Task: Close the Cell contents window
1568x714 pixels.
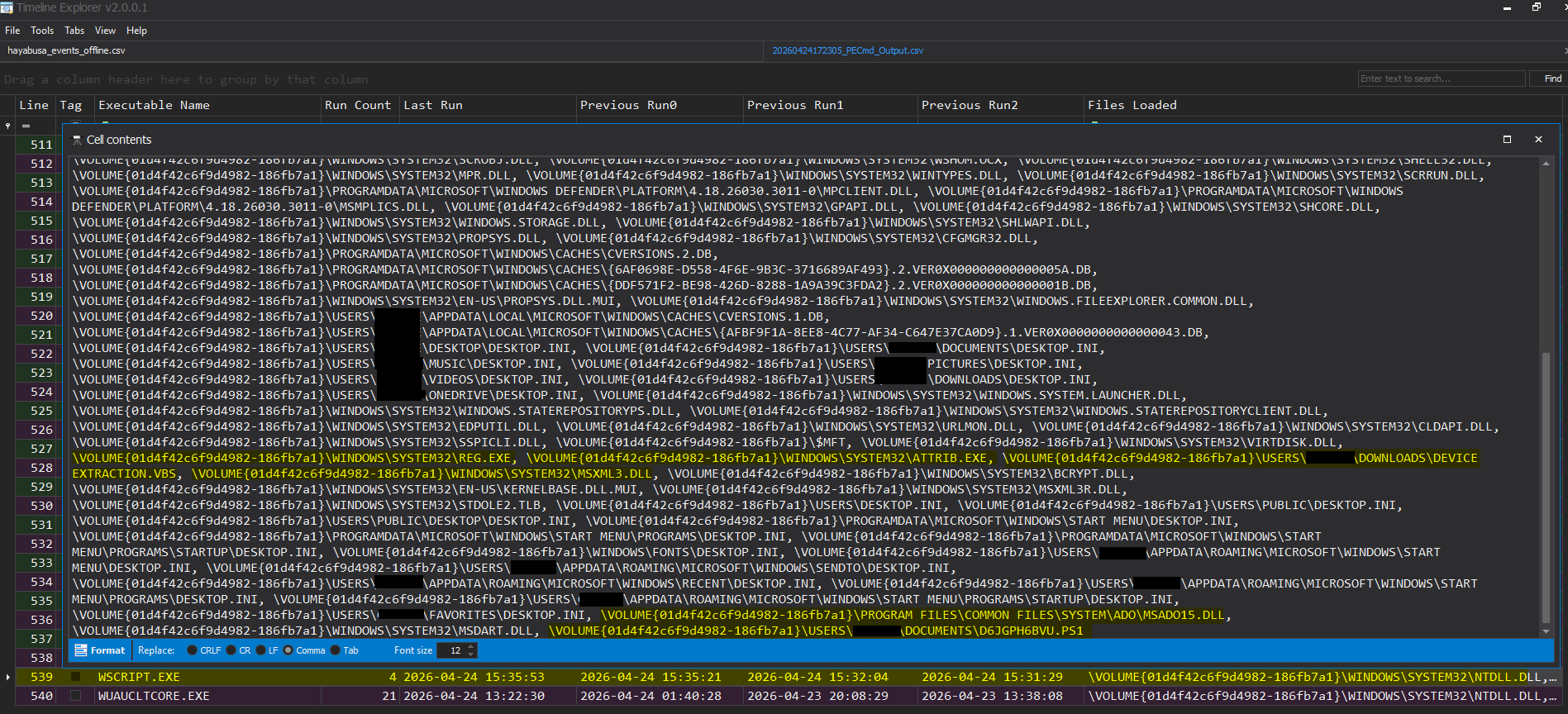Action: 1538,140
